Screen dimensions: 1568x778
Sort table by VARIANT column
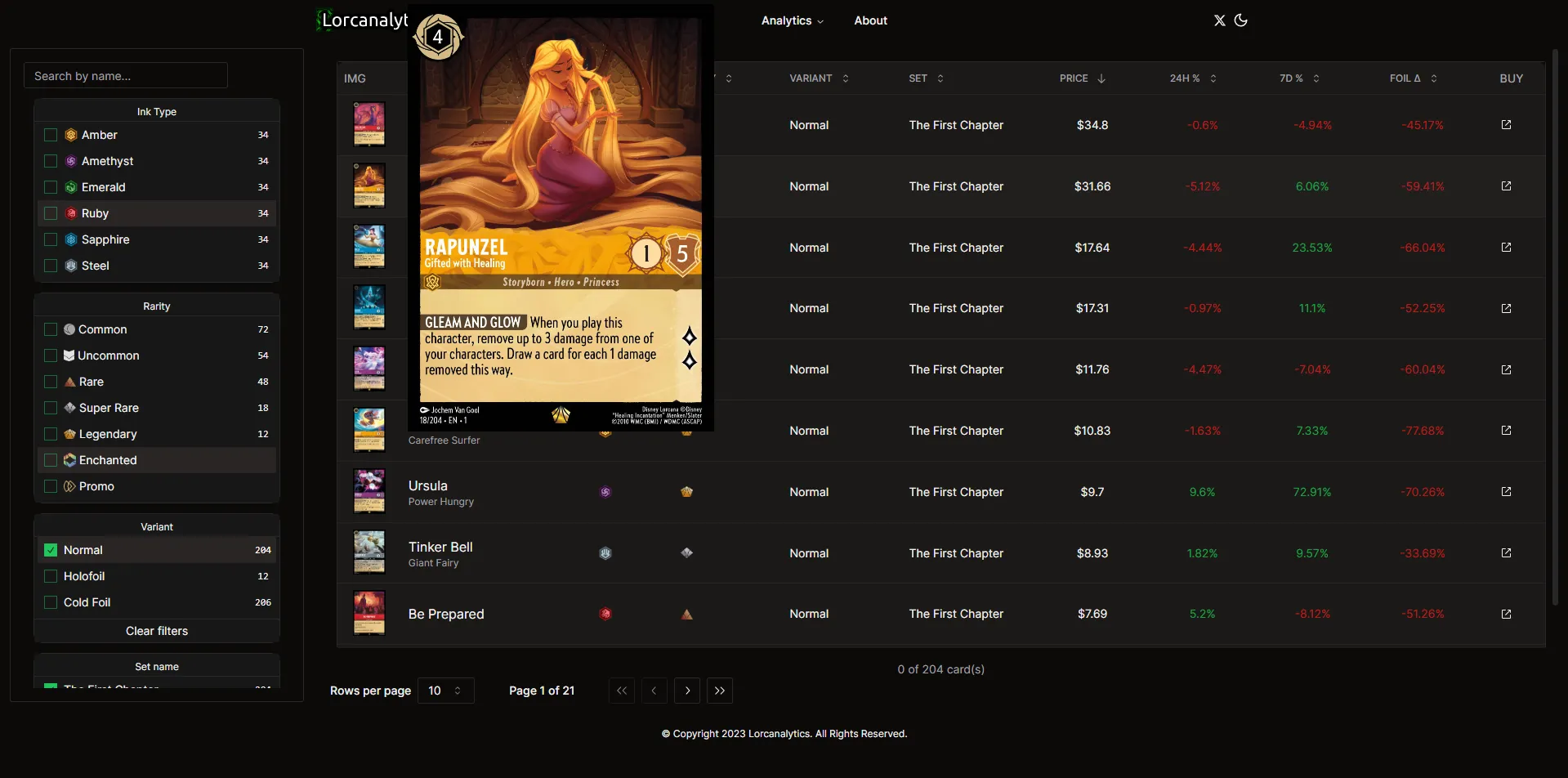click(819, 78)
